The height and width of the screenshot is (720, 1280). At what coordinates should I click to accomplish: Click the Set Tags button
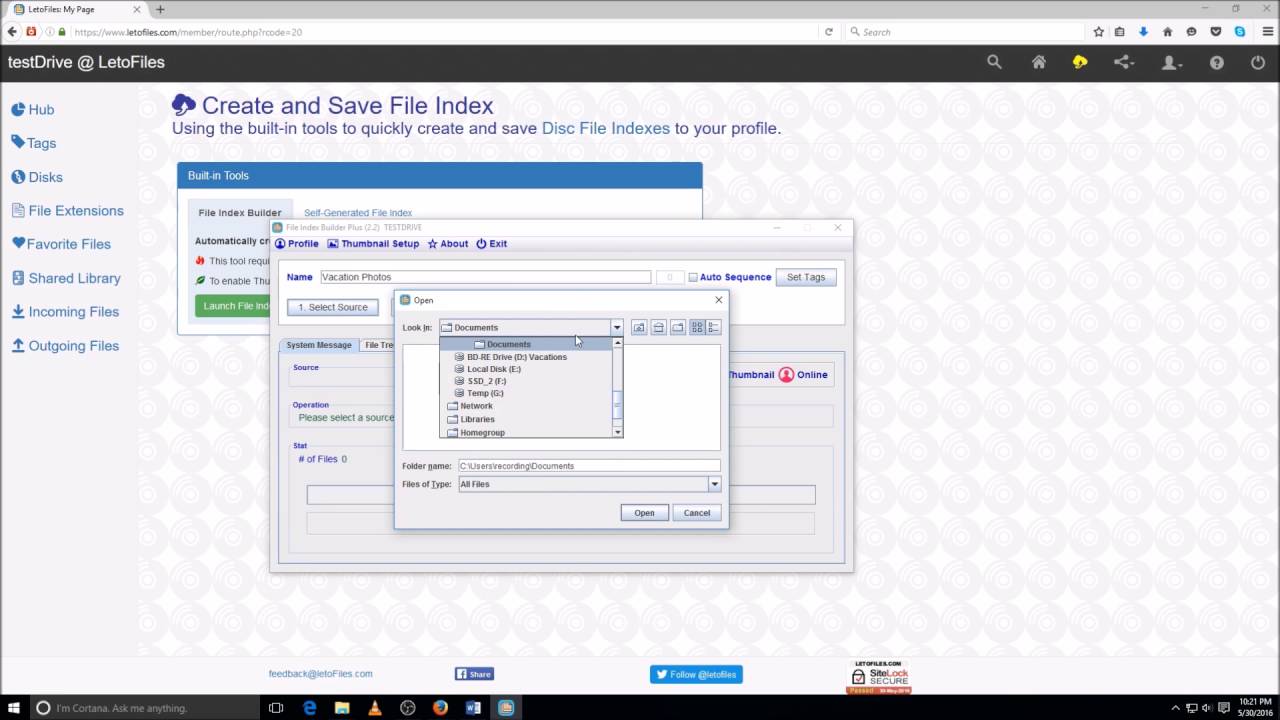(806, 277)
